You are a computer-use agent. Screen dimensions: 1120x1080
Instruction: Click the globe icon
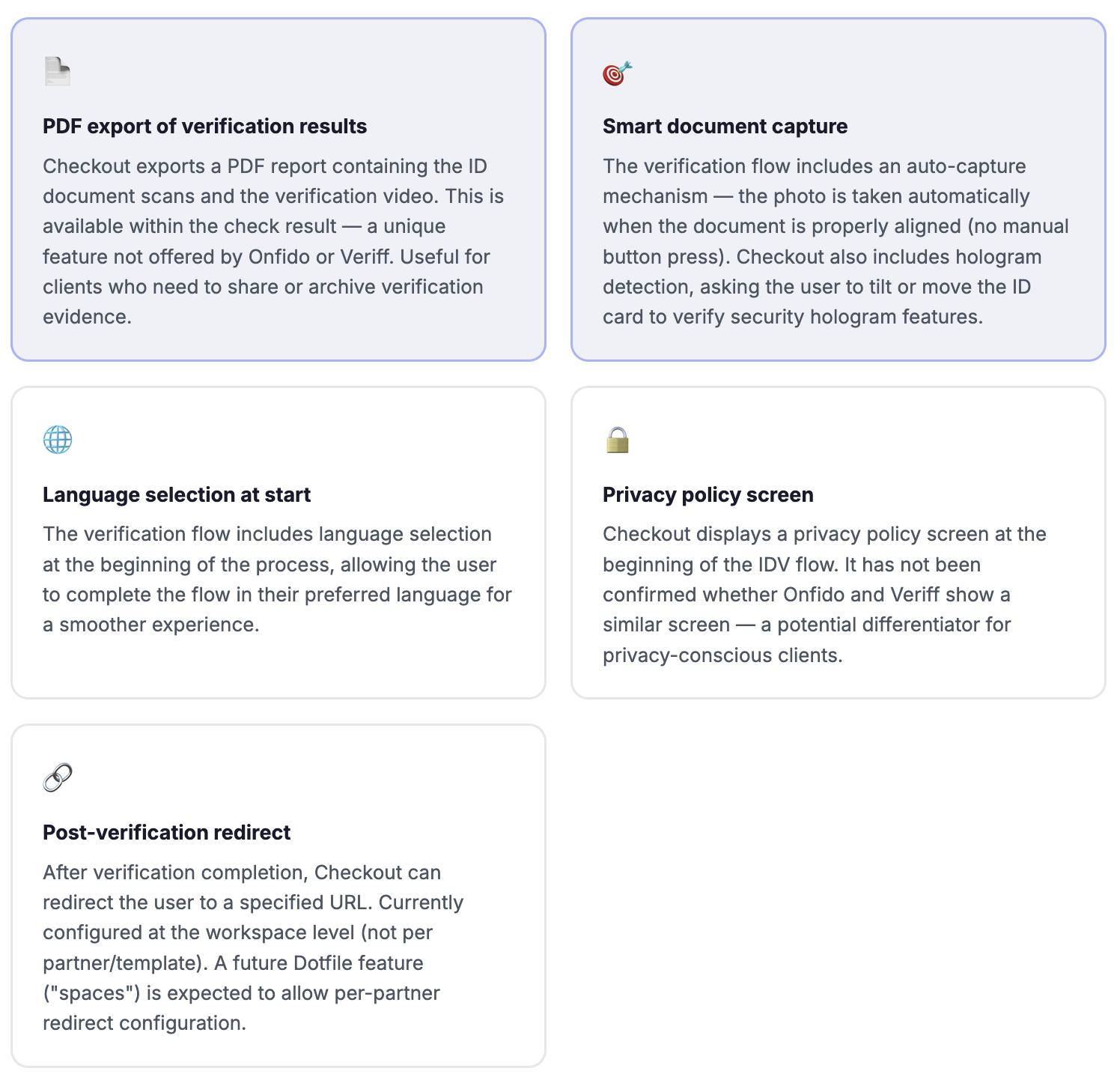(58, 440)
